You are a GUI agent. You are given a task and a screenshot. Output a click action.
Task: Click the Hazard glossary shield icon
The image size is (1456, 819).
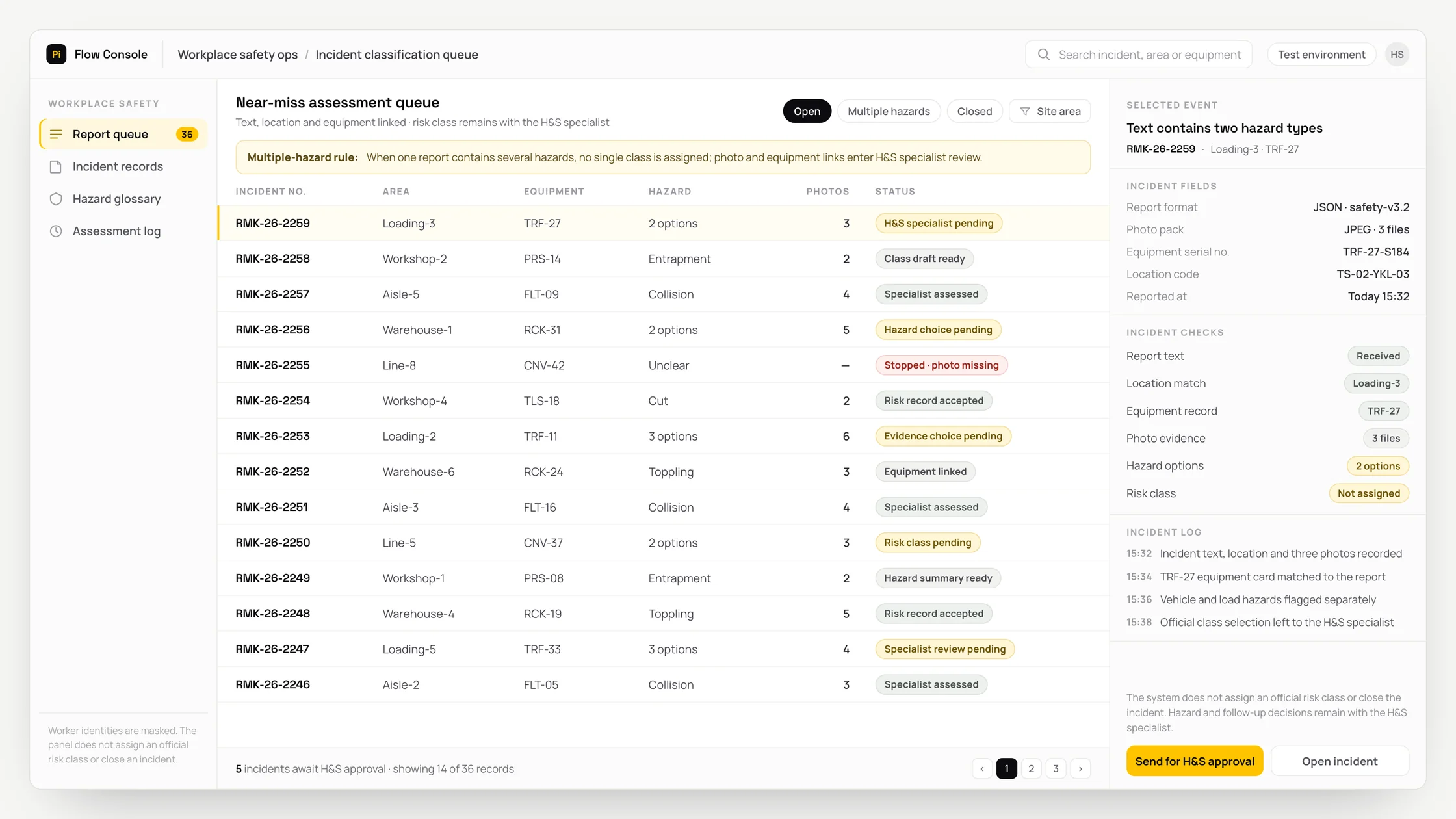56,199
